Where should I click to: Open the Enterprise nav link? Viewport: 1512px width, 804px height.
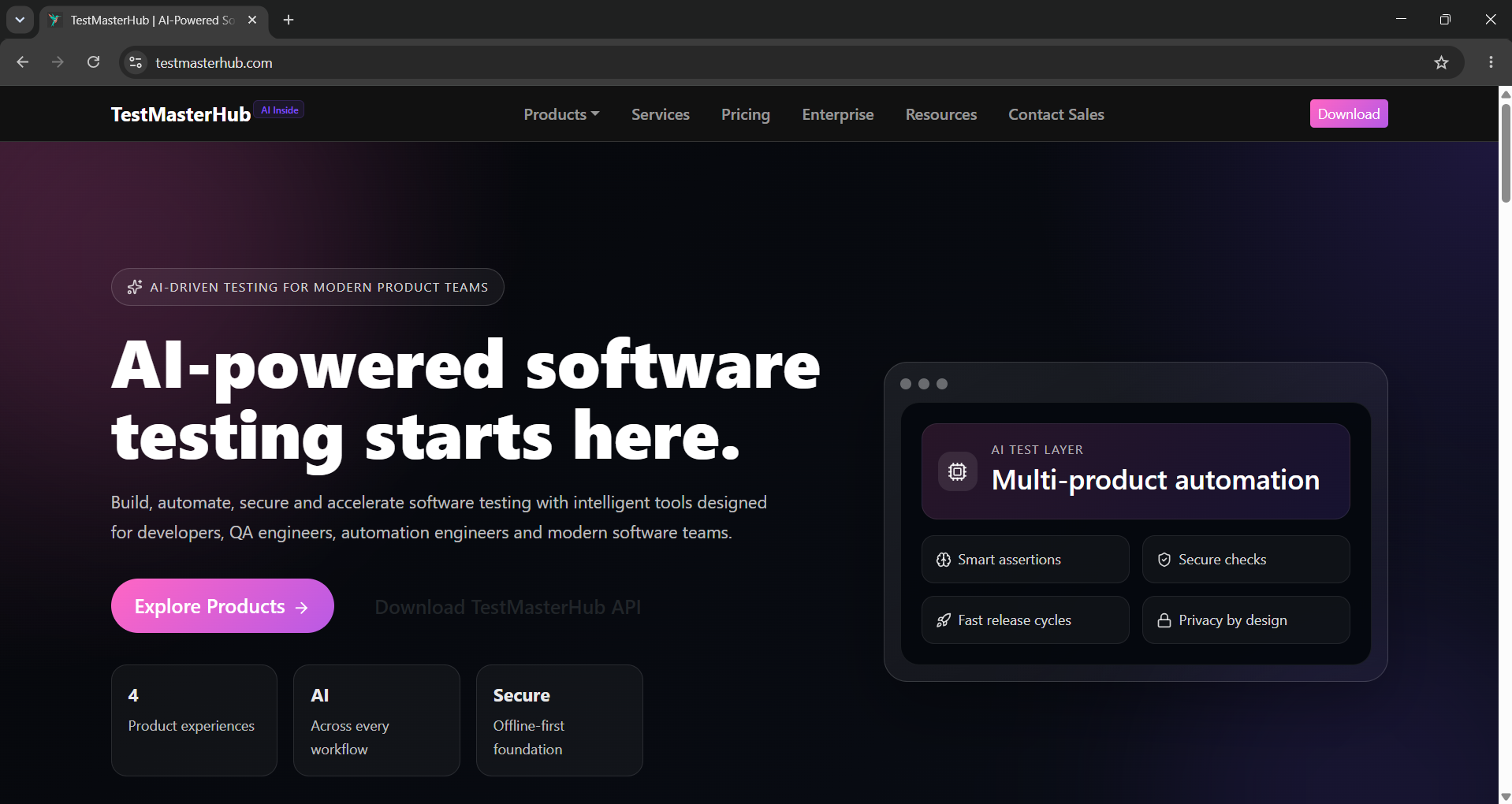point(838,114)
